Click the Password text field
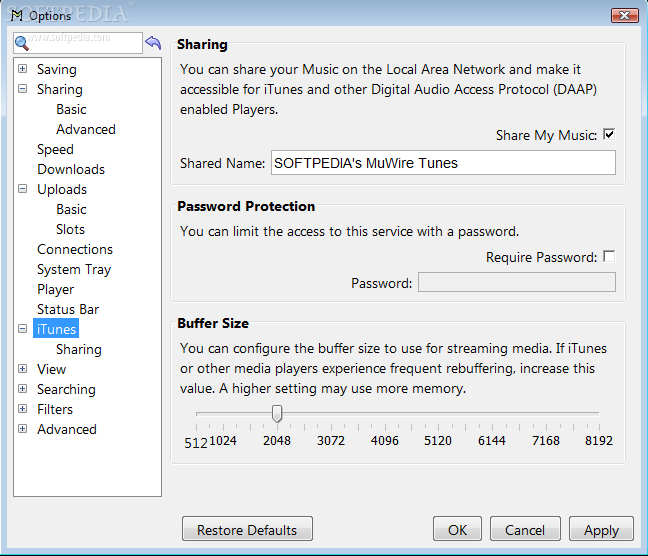The width and height of the screenshot is (648, 556). click(x=517, y=282)
